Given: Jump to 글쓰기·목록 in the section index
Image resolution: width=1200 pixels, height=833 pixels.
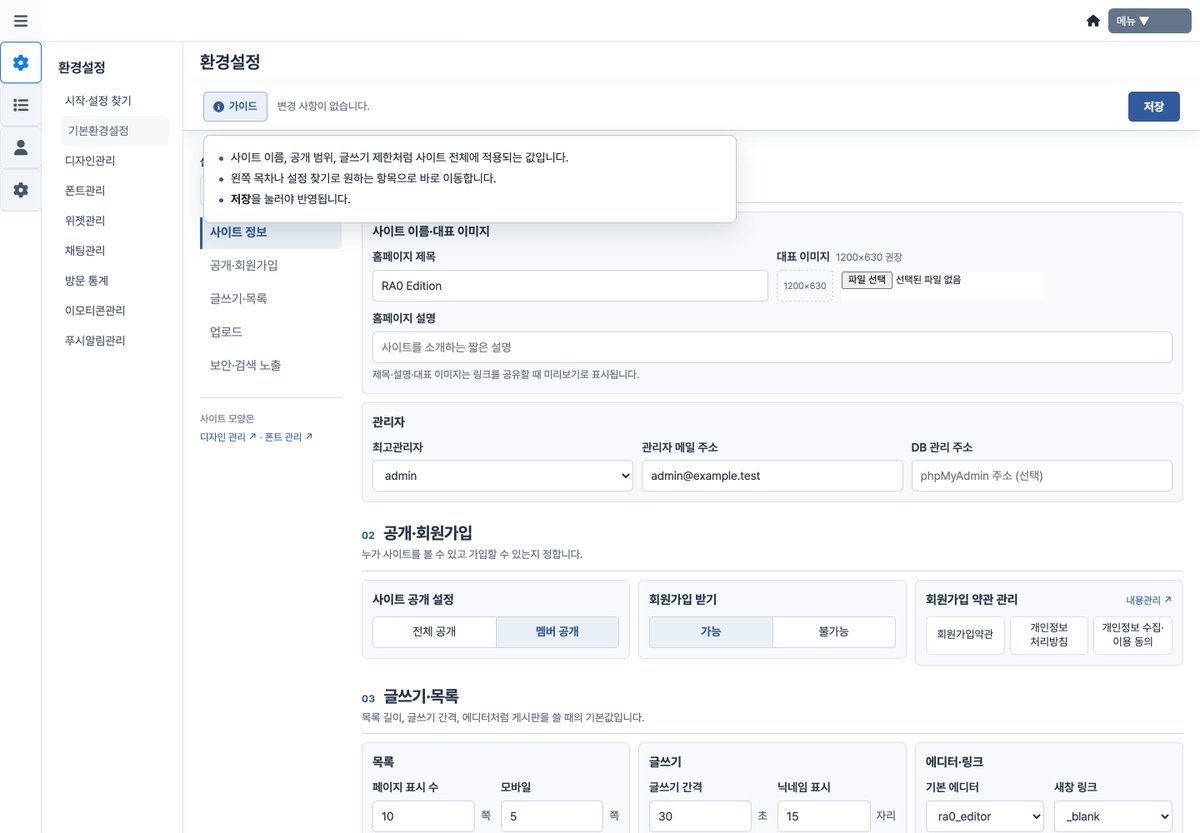Looking at the screenshot, I should click(270, 299).
